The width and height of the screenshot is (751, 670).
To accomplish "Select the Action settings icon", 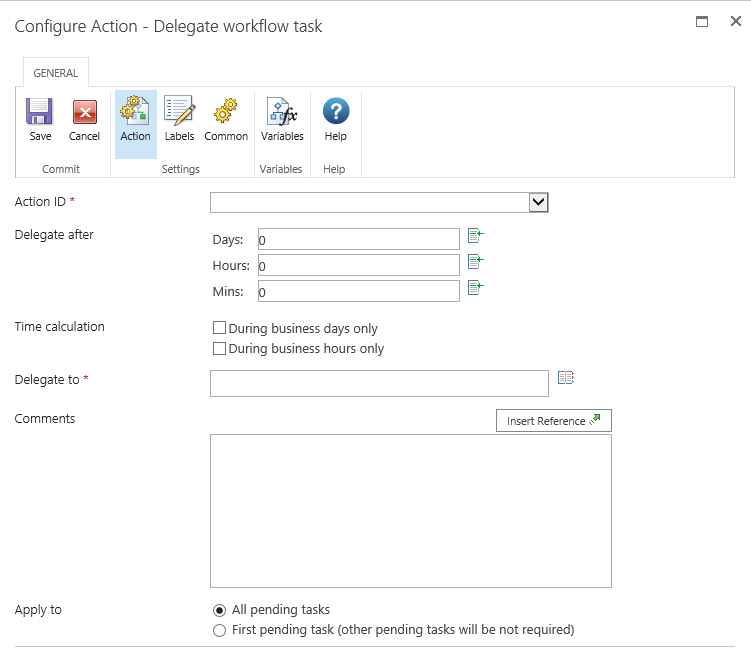I will [x=135, y=112].
